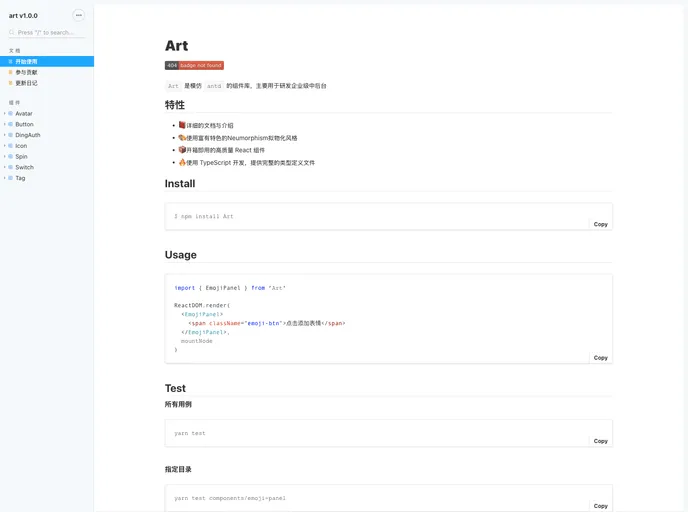Expand the DingAuth component arrow
Screen dimensions: 688x512
[x=4, y=135]
